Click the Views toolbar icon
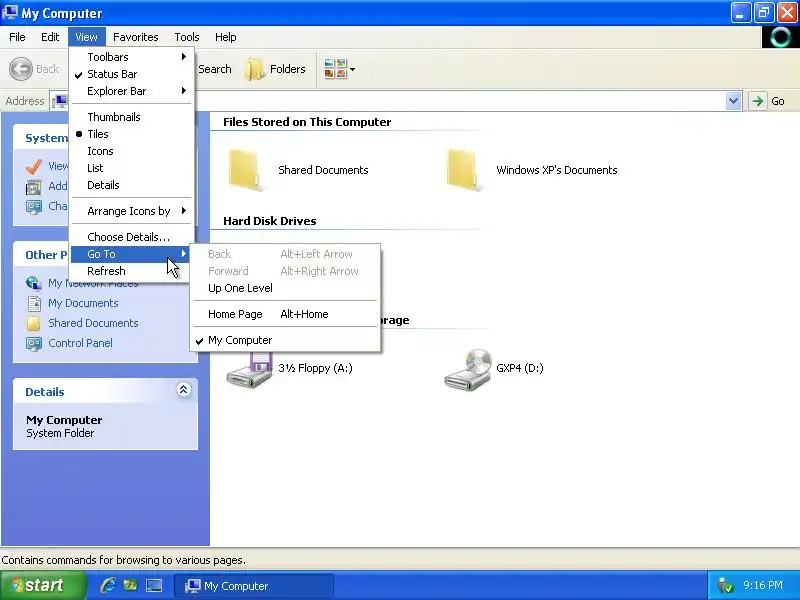The width and height of the screenshot is (800, 600). pos(335,69)
